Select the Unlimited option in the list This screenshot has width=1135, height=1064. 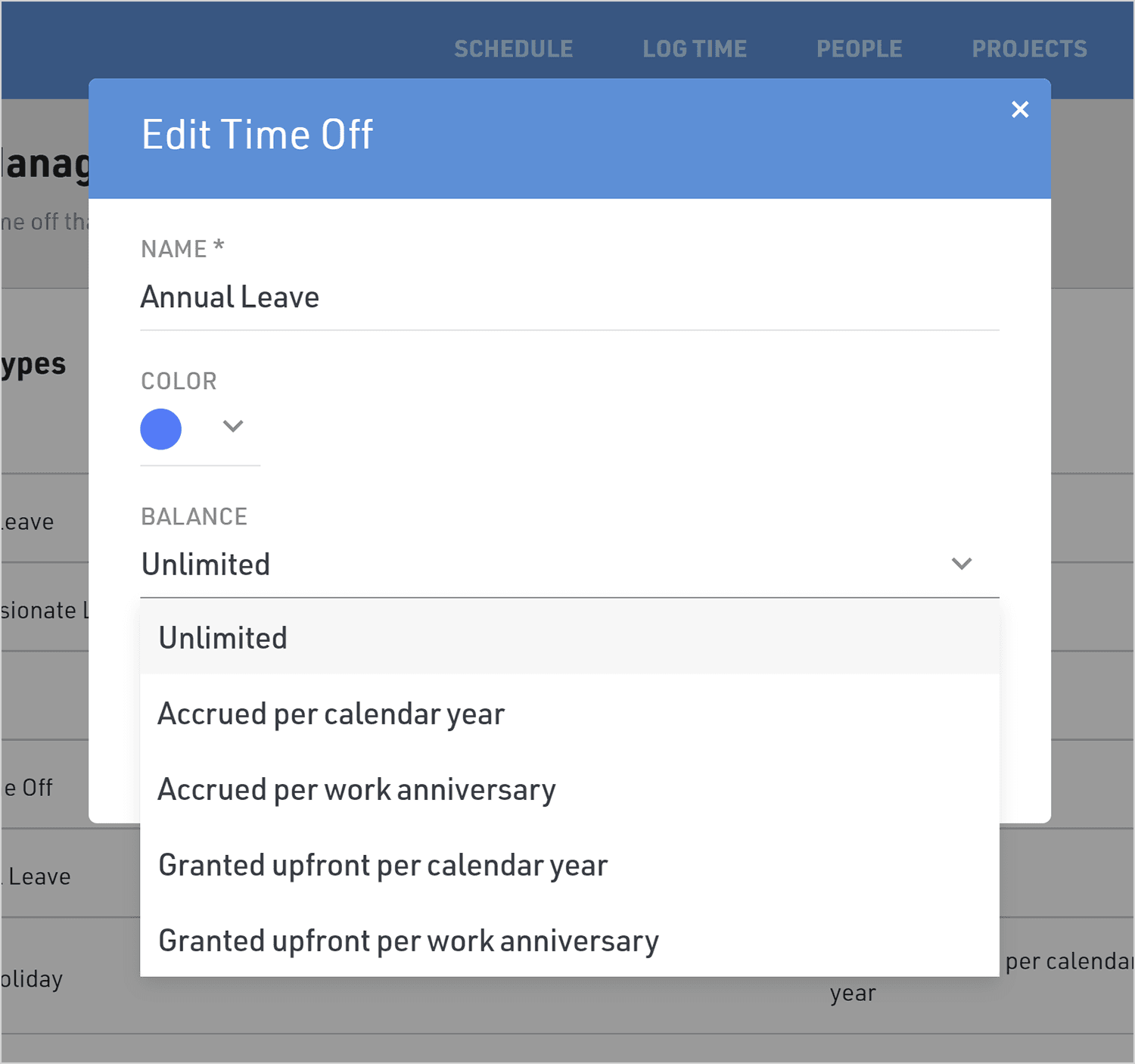[223, 638]
